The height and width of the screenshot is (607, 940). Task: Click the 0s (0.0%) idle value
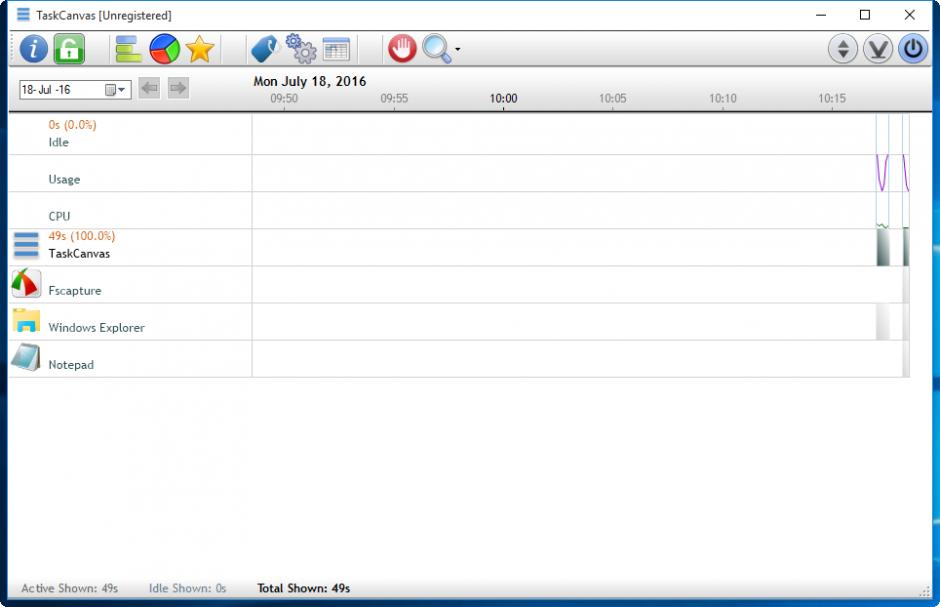coord(73,125)
